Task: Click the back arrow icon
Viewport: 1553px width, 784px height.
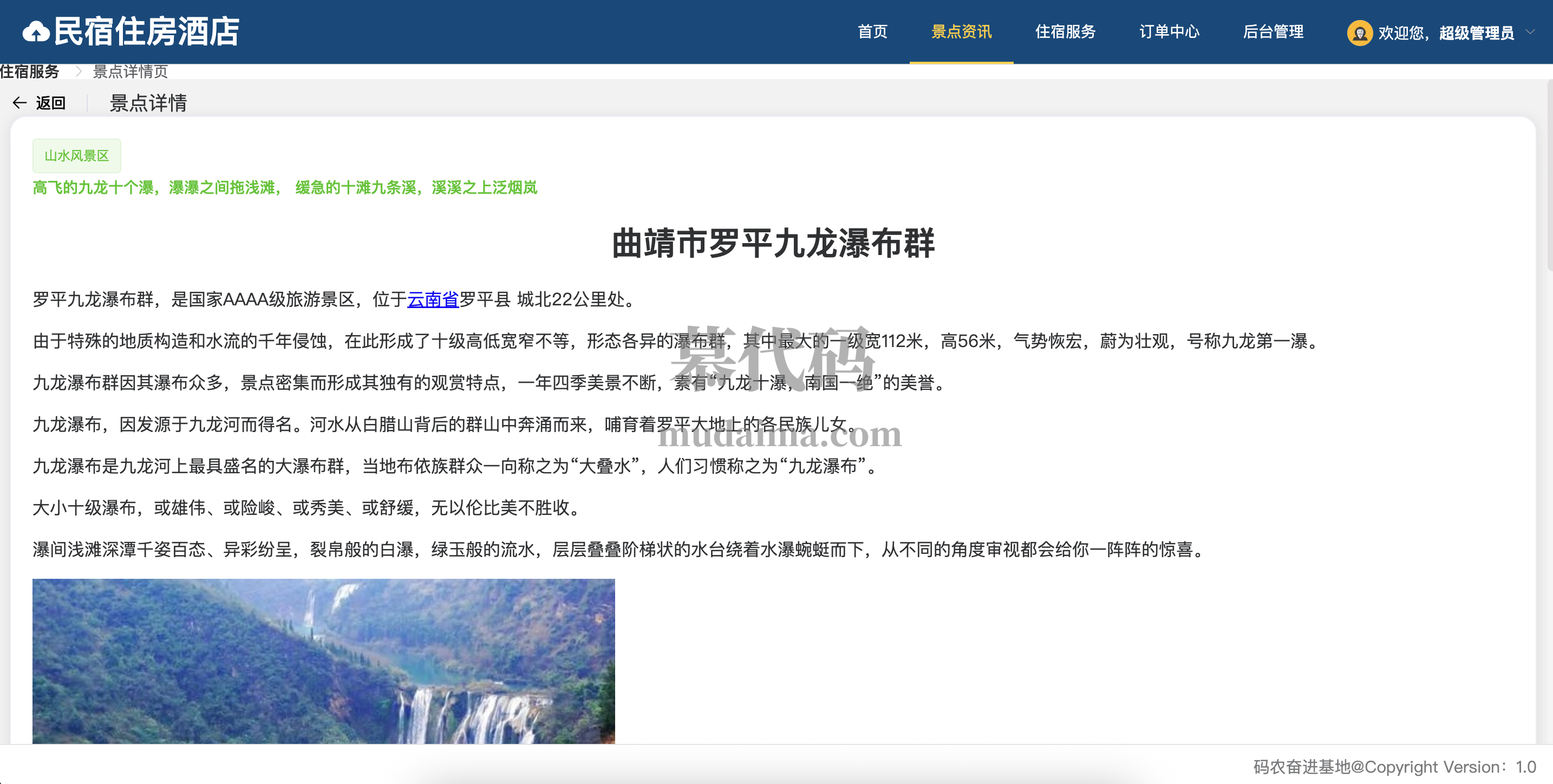Action: pos(19,103)
